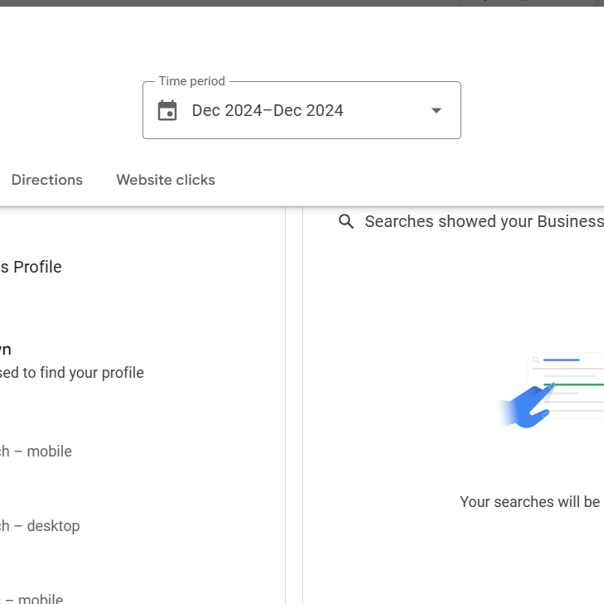
Task: Click the dark title bar at top
Action: coord(302,3)
